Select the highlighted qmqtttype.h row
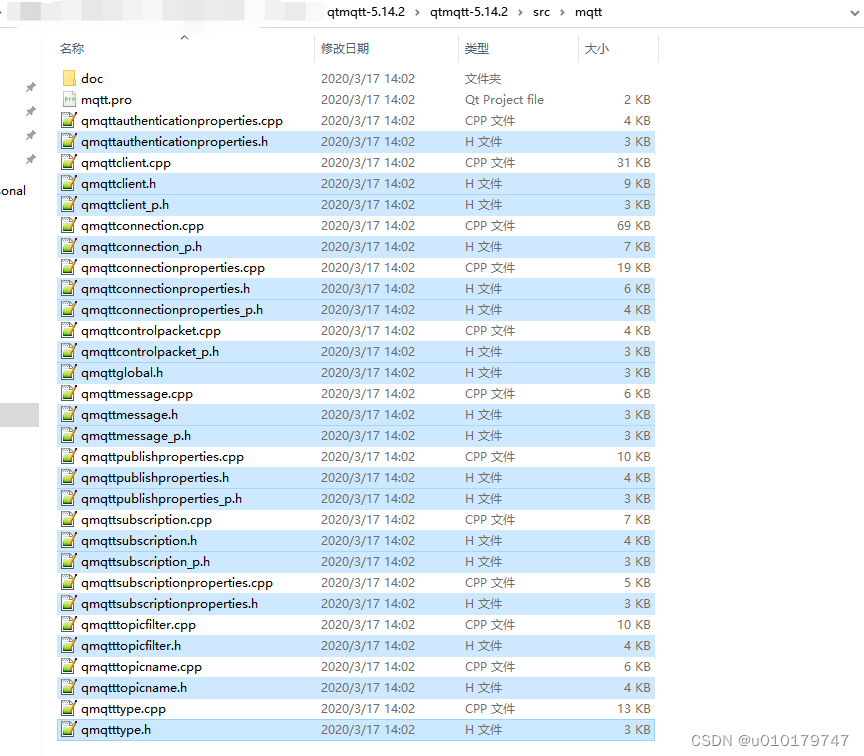The height and width of the screenshot is (756, 864). click(x=200, y=729)
